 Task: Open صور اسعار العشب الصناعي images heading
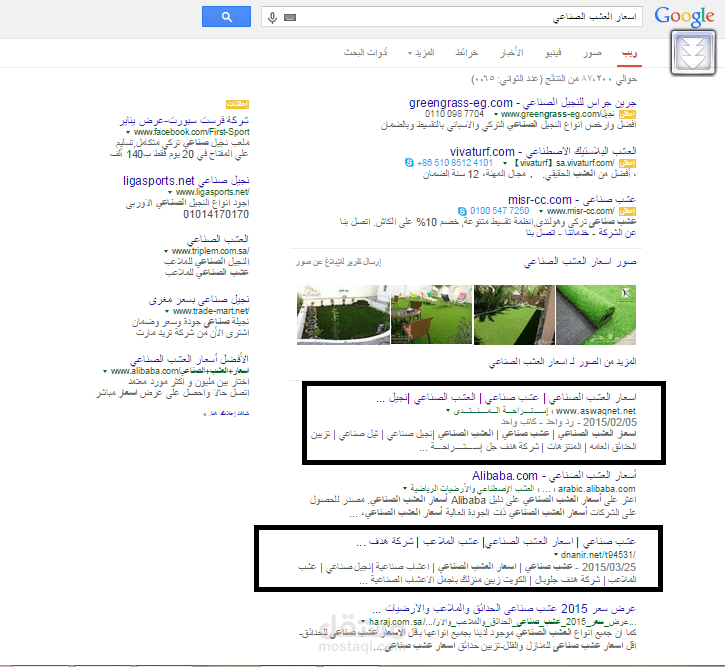(x=580, y=262)
